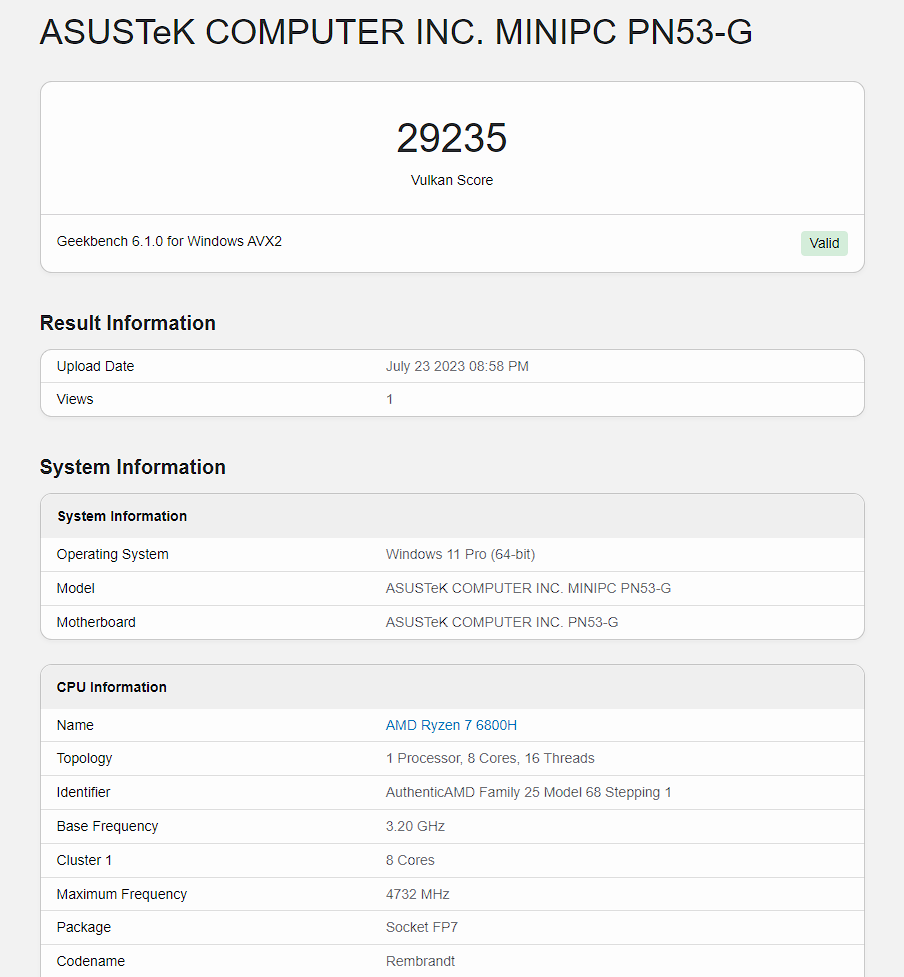Click the Maximum Frequency label
The height and width of the screenshot is (977, 904).
(x=121, y=894)
